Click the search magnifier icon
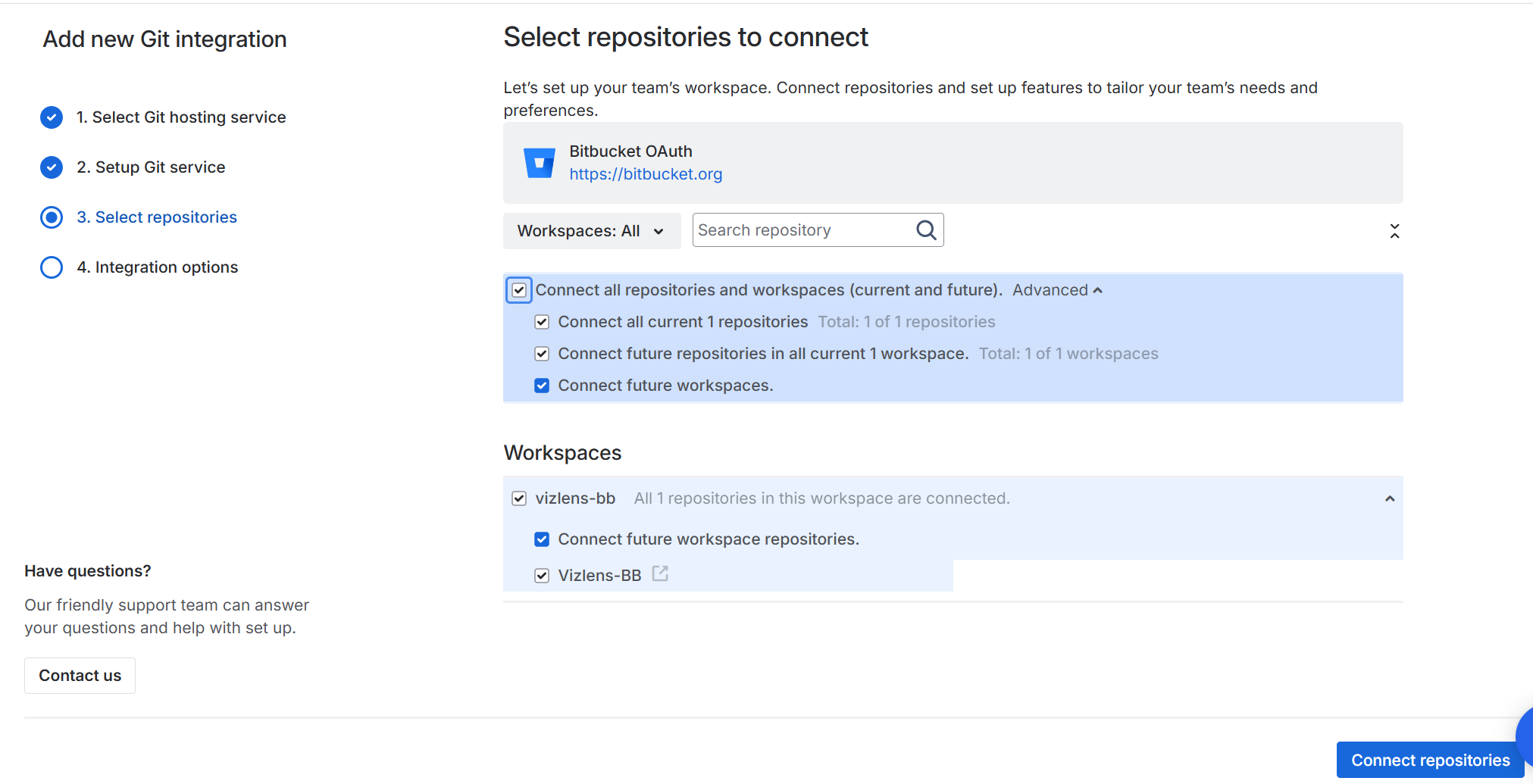 pyautogui.click(x=926, y=230)
